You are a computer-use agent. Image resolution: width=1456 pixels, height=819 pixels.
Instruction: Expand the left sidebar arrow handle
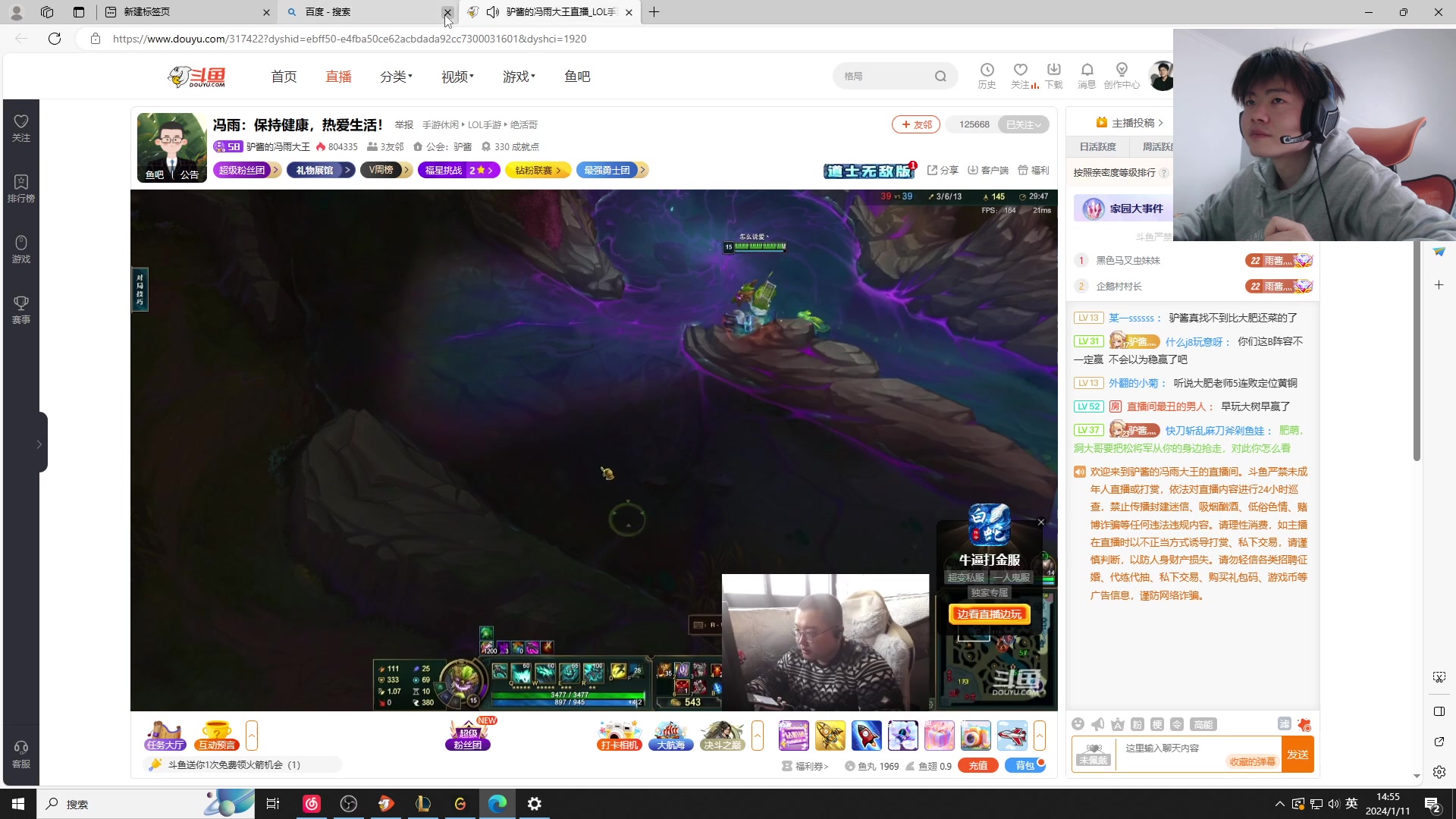[x=39, y=444]
